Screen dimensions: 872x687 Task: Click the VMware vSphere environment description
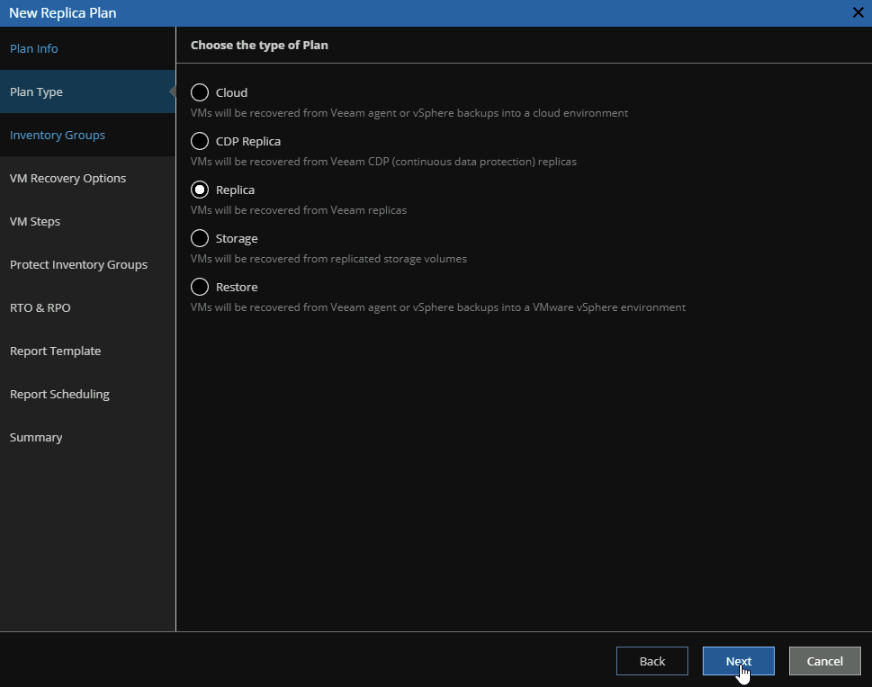coord(438,307)
